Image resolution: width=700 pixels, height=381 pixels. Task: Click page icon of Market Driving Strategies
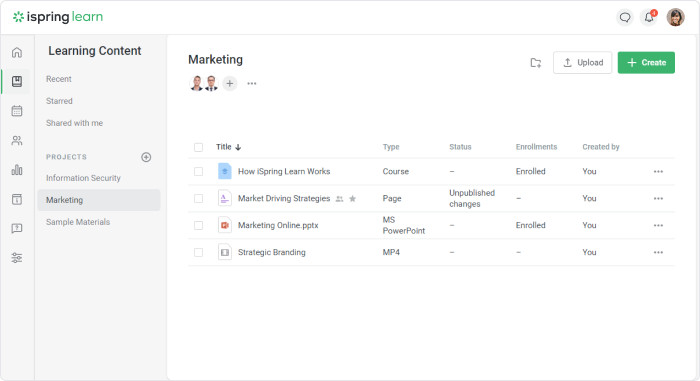[x=225, y=198]
